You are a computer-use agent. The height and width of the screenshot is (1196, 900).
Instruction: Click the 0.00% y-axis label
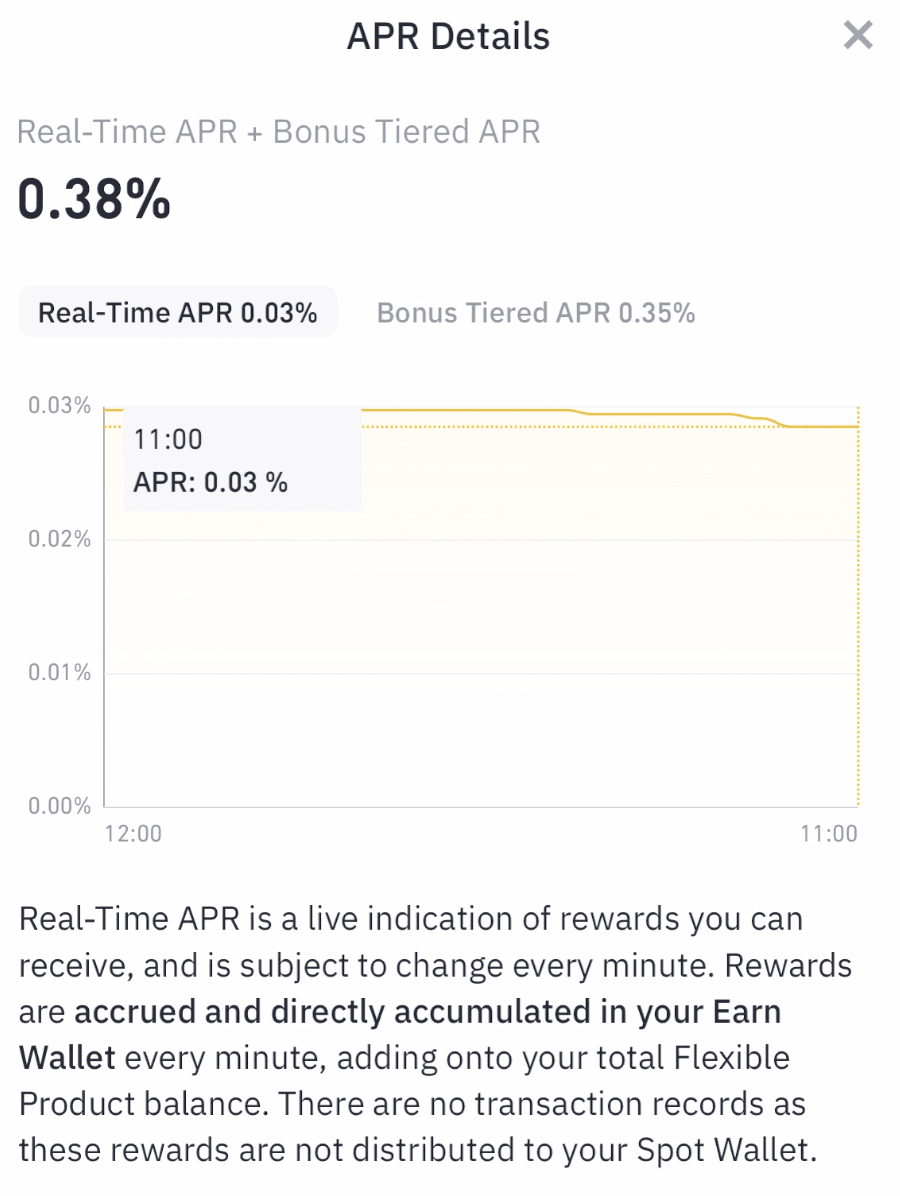coord(59,806)
